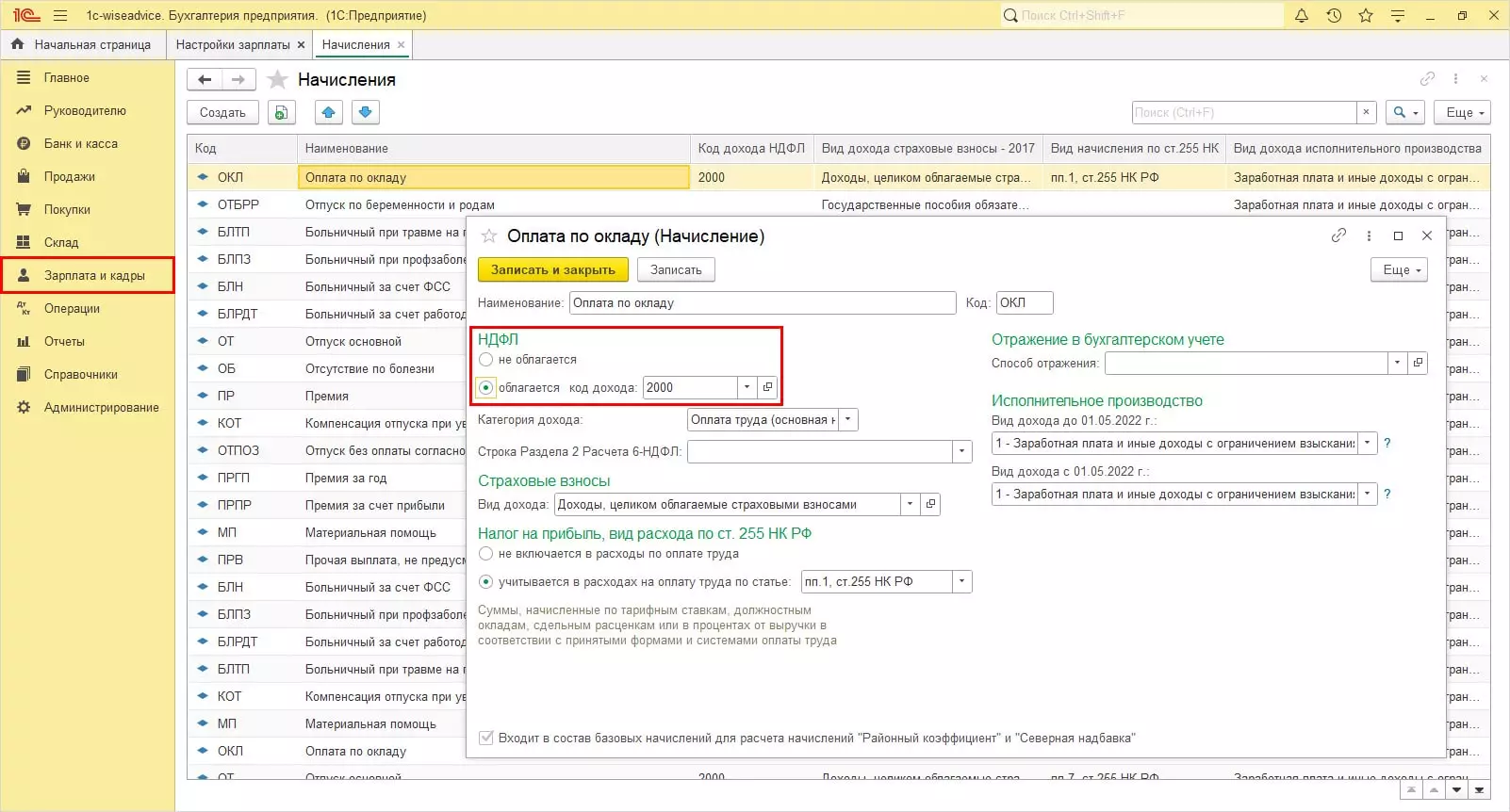Open Страховые взносы Вид дохода item card
Viewport: 1510px width, 812px height.
[x=930, y=505]
